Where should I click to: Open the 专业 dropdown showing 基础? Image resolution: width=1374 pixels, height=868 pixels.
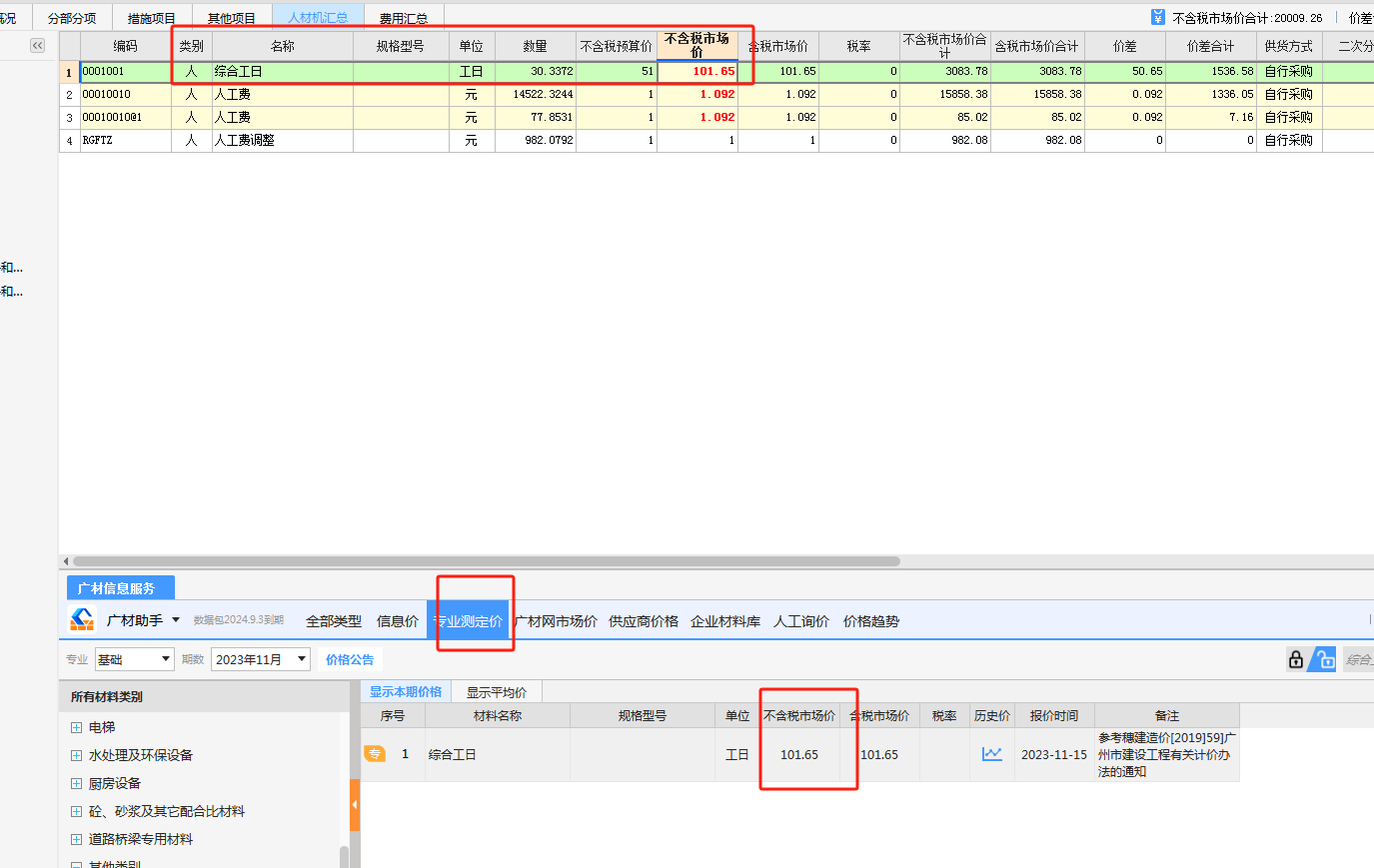point(134,659)
